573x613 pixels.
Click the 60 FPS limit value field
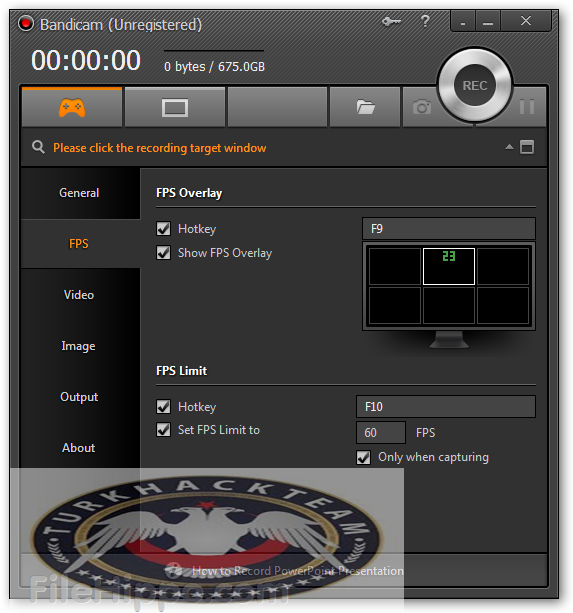pyautogui.click(x=381, y=432)
